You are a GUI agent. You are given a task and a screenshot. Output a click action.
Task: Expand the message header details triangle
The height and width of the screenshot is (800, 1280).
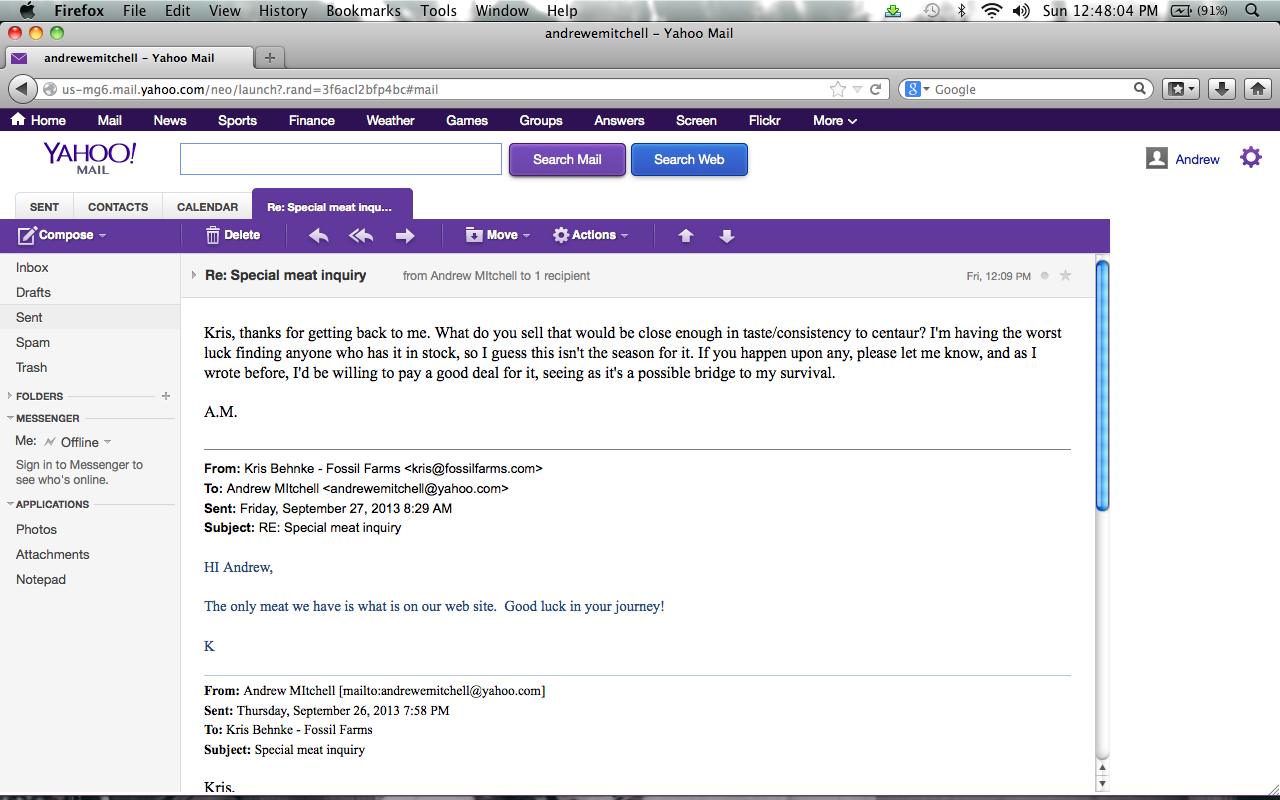(194, 275)
